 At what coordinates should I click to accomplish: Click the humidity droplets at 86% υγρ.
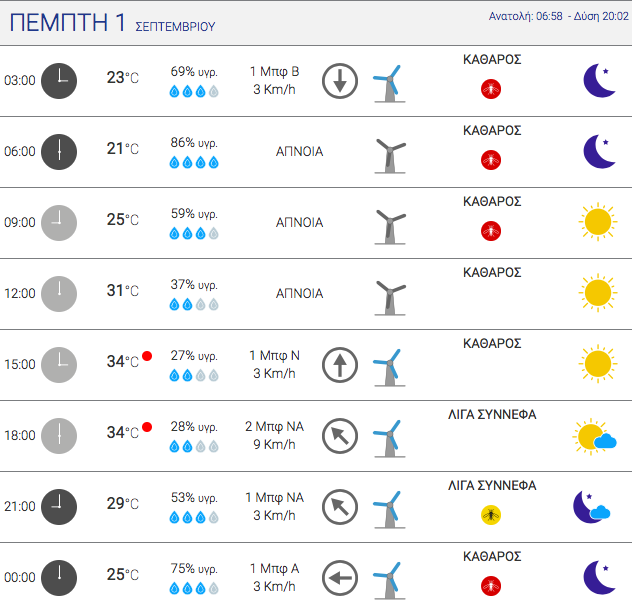click(194, 163)
